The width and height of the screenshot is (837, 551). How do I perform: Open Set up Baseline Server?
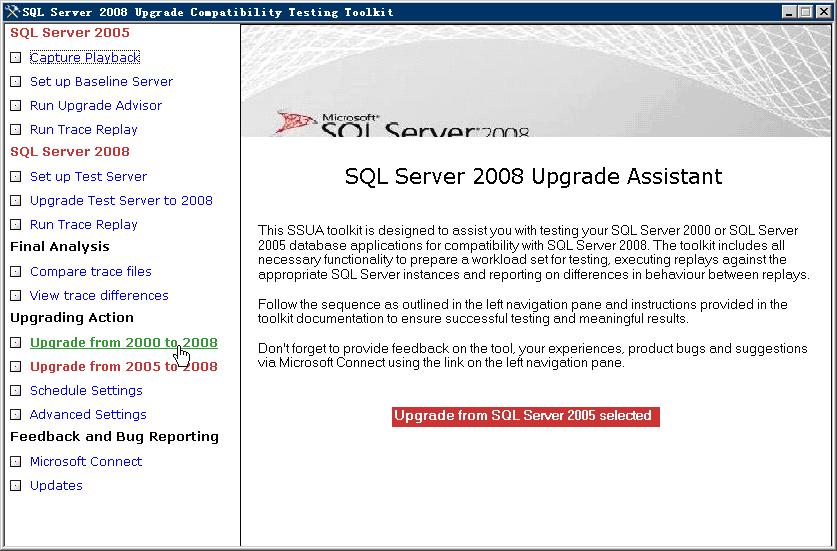101,82
